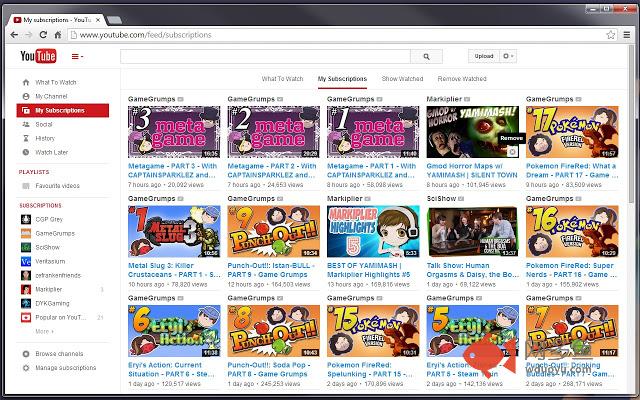The image size is (640, 400).
Task: Reload the page with the refresh icon
Action: tap(43, 35)
